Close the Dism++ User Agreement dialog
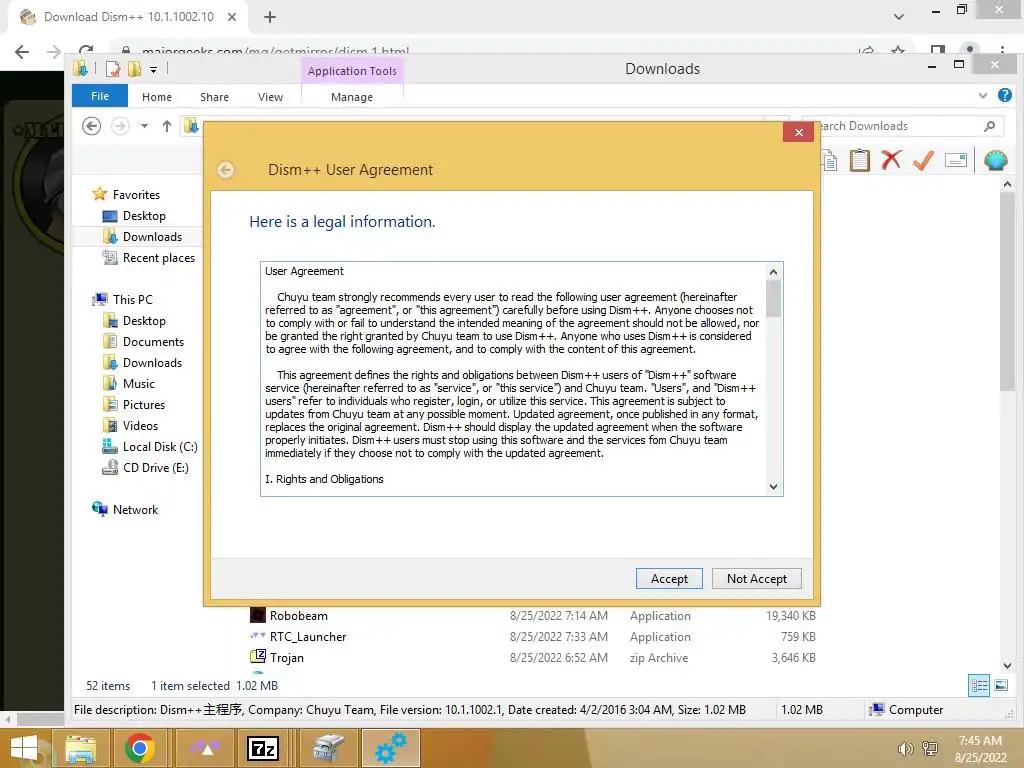This screenshot has width=1024, height=768. pyautogui.click(x=798, y=133)
